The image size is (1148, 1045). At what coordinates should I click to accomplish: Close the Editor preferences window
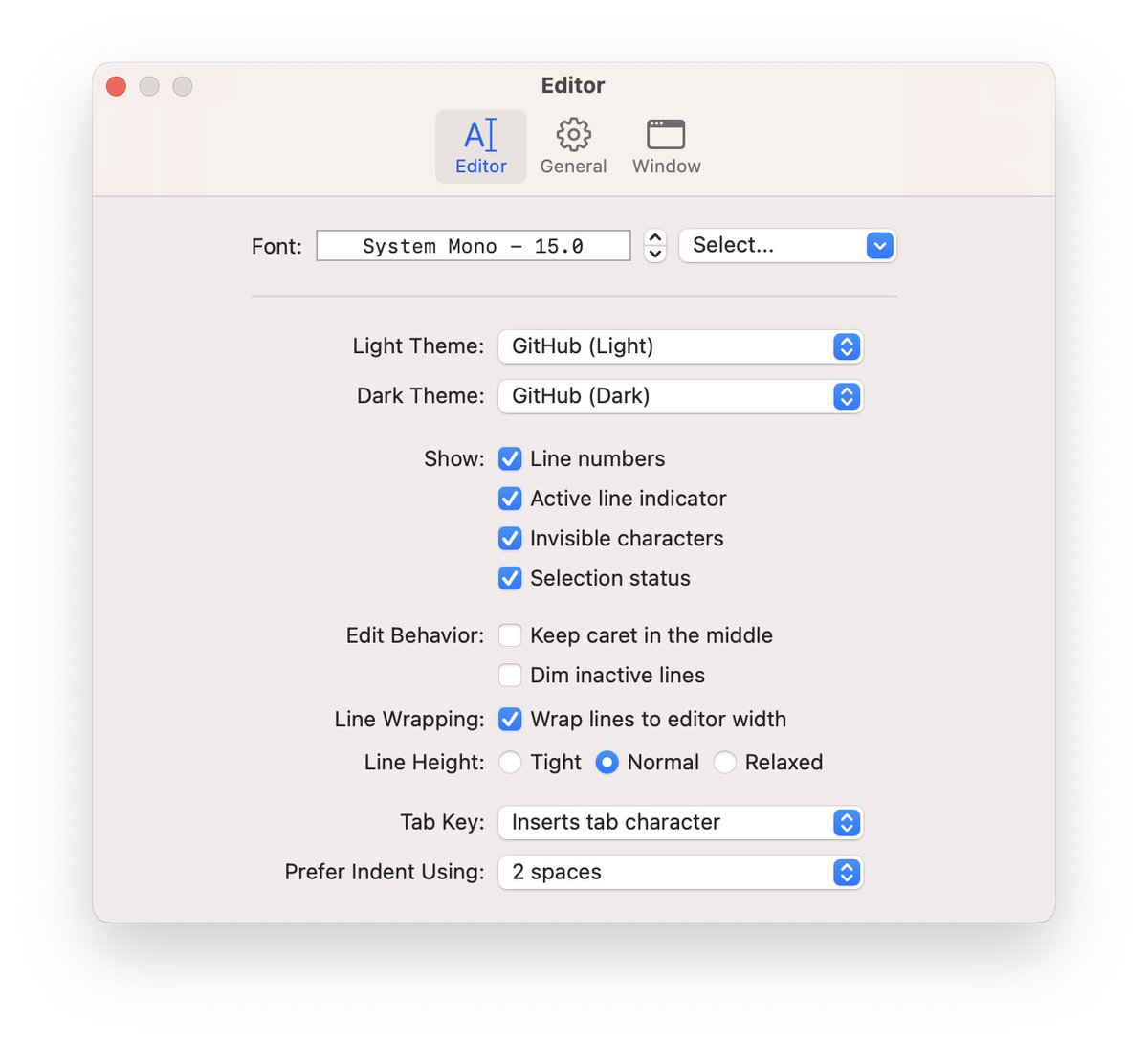click(x=116, y=86)
